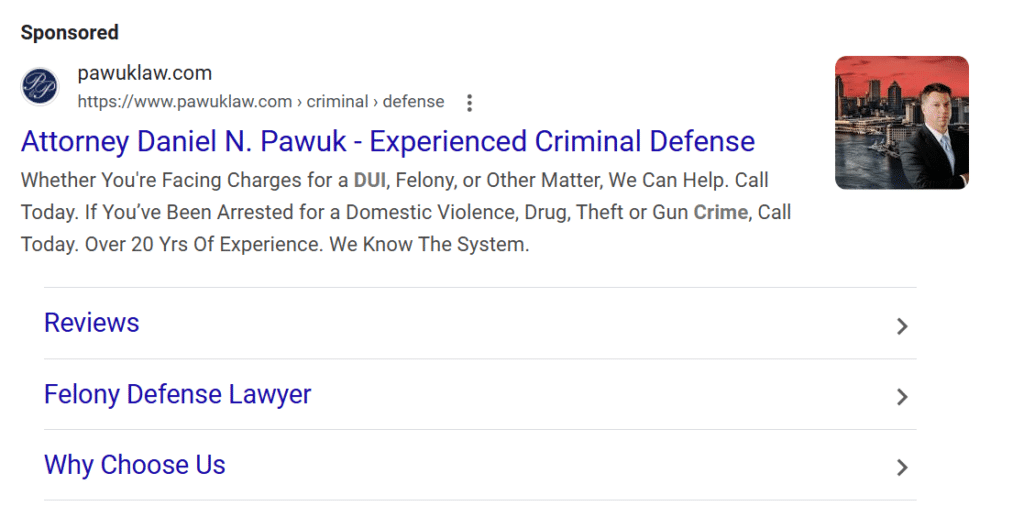The height and width of the screenshot is (506, 1024).
Task: Visit the Felony Defense Lawyer sitelink text
Action: tap(177, 394)
